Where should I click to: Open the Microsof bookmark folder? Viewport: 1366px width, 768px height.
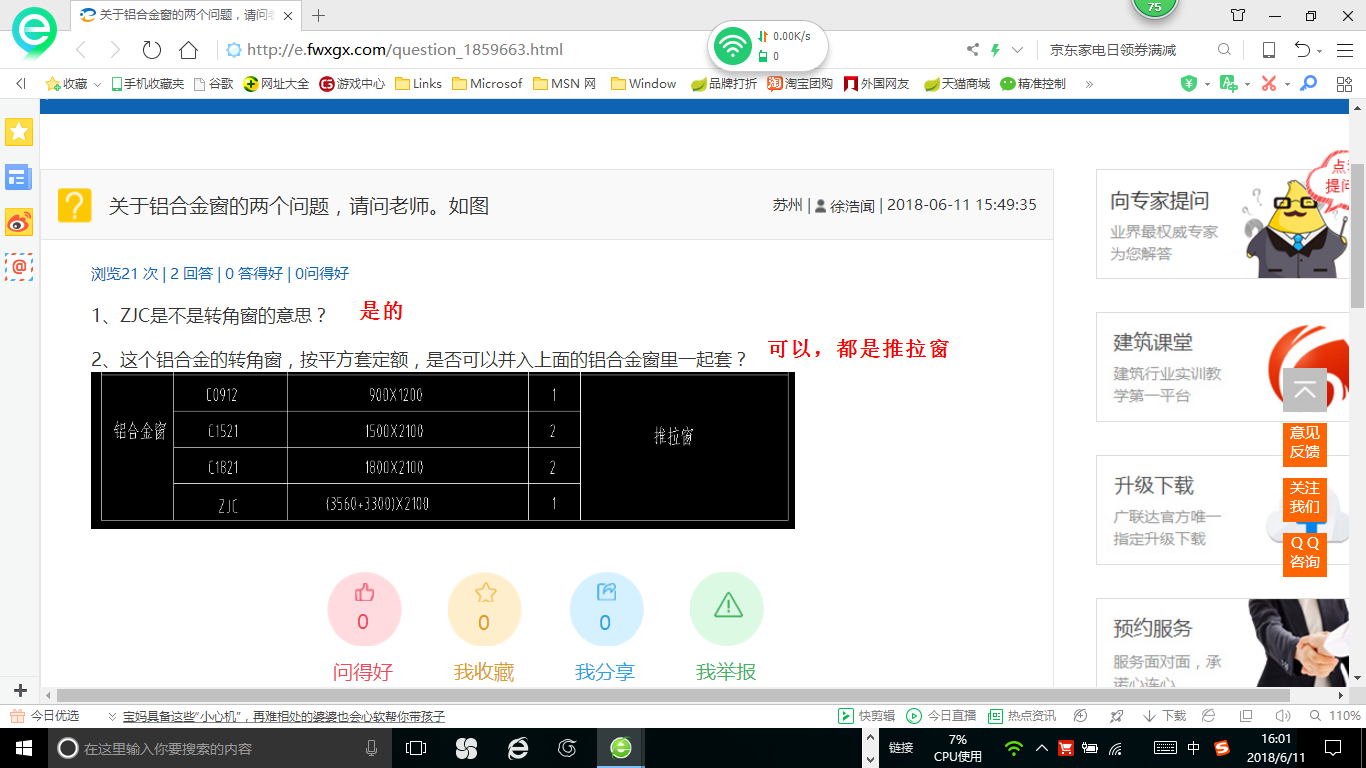[x=487, y=84]
